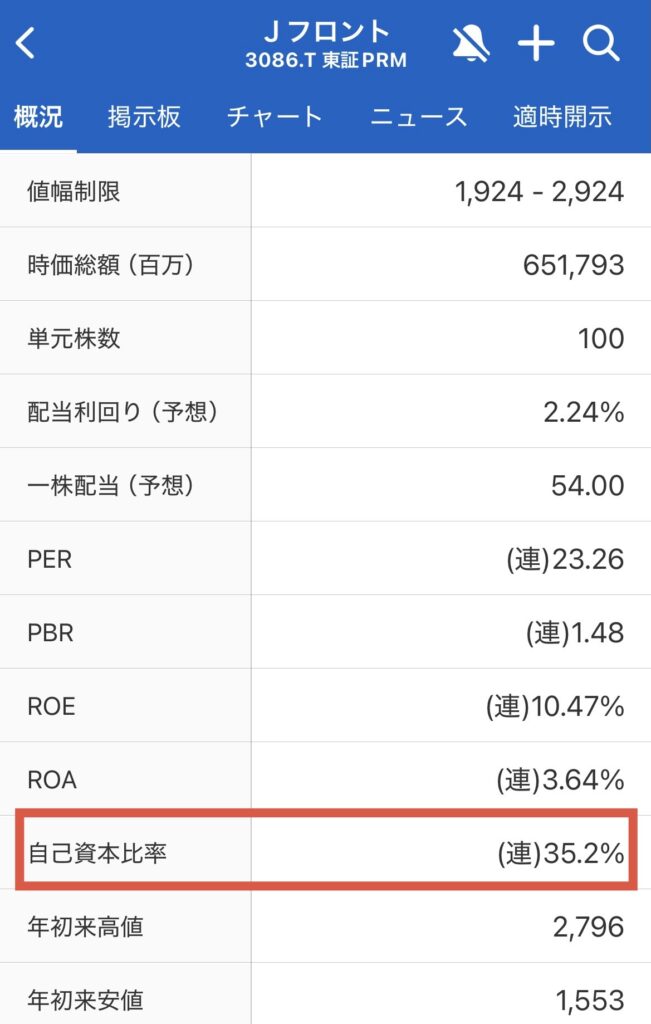The image size is (651, 1024).
Task: Tap the highlighted 自己資本比率 row
Action: click(325, 853)
